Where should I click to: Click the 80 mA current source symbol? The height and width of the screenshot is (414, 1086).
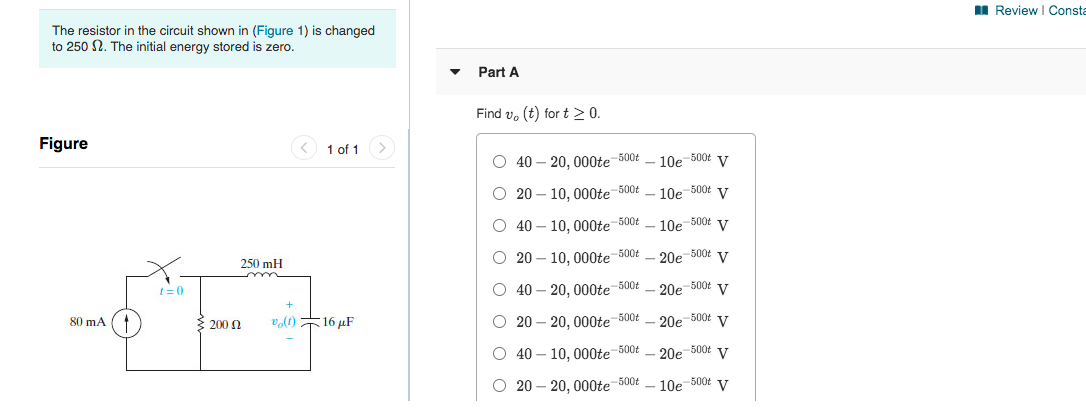pos(127,323)
